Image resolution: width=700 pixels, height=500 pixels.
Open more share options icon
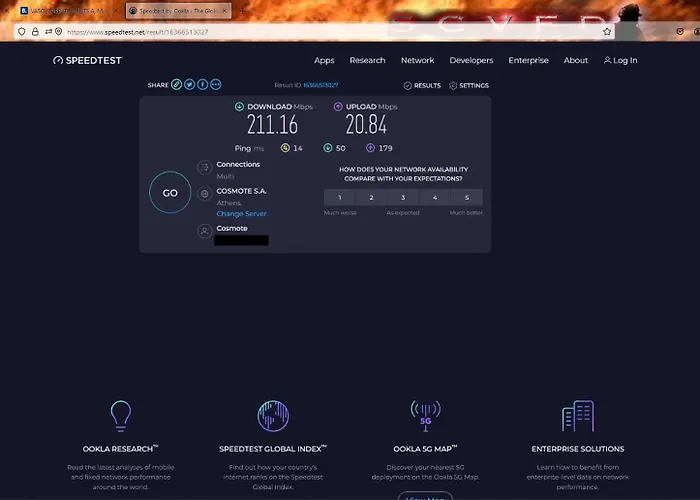[x=216, y=84]
